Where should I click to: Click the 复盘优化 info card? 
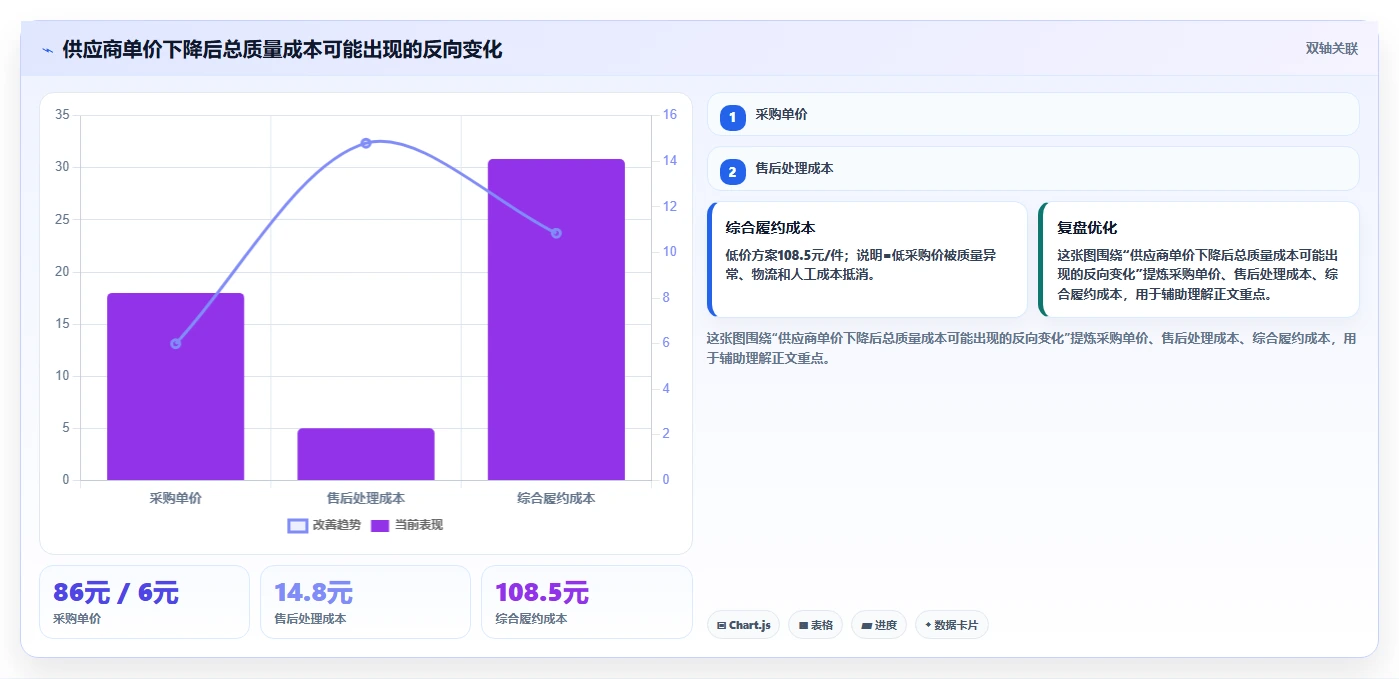1199,260
